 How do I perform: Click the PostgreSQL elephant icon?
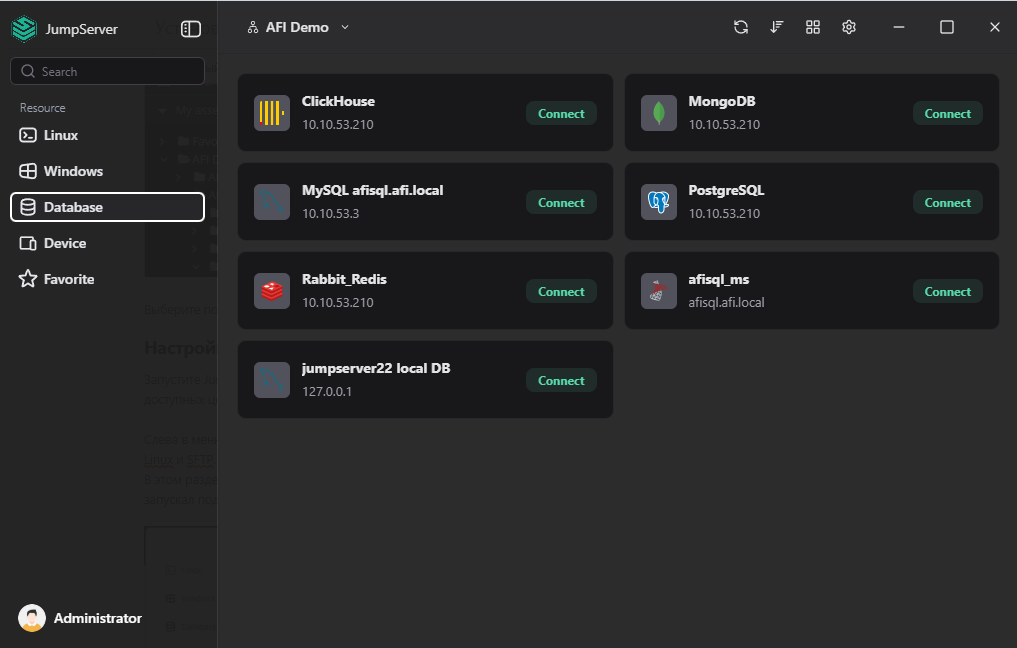tap(659, 202)
